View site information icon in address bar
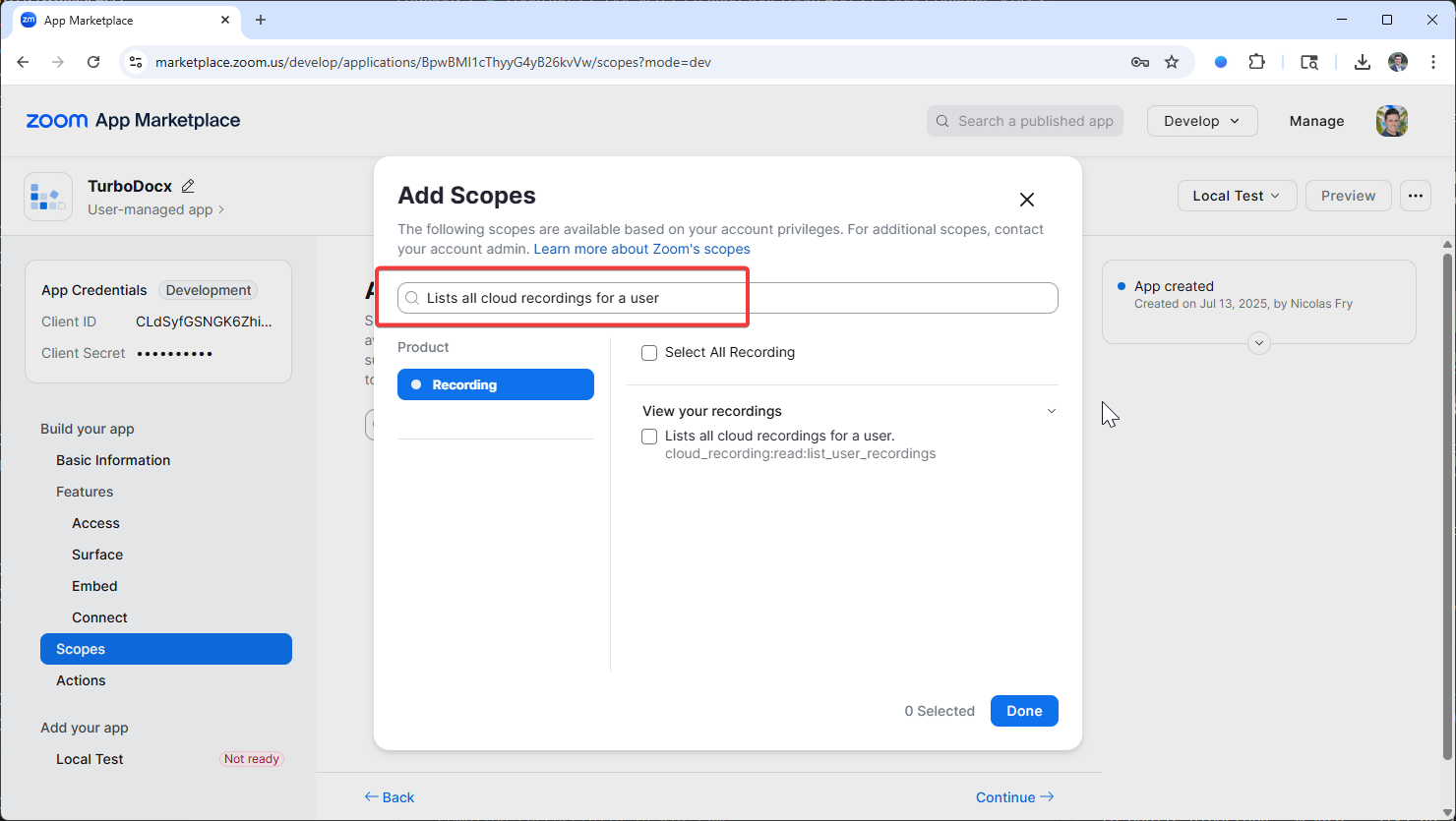The height and width of the screenshot is (821, 1456). click(x=137, y=62)
